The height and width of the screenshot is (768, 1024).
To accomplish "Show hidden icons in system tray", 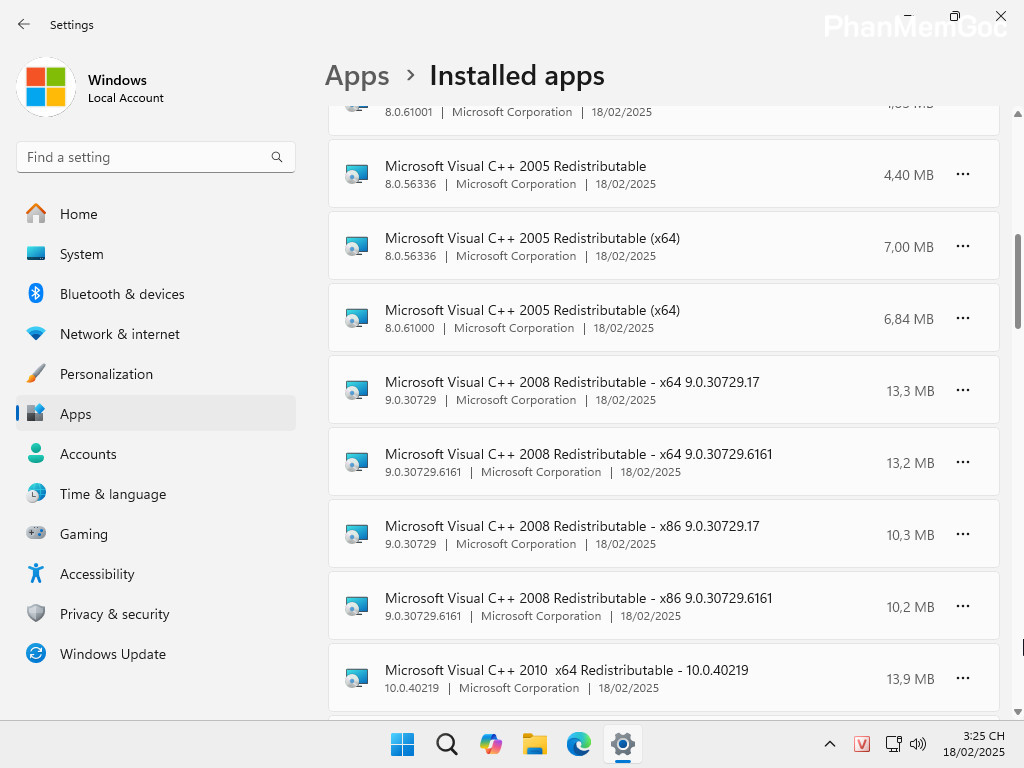I will 830,744.
